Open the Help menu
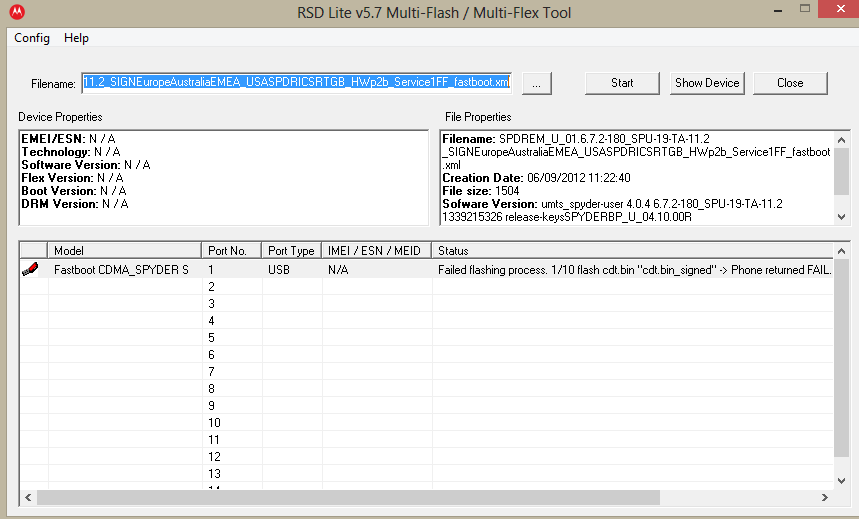The image size is (859, 519). tap(76, 38)
